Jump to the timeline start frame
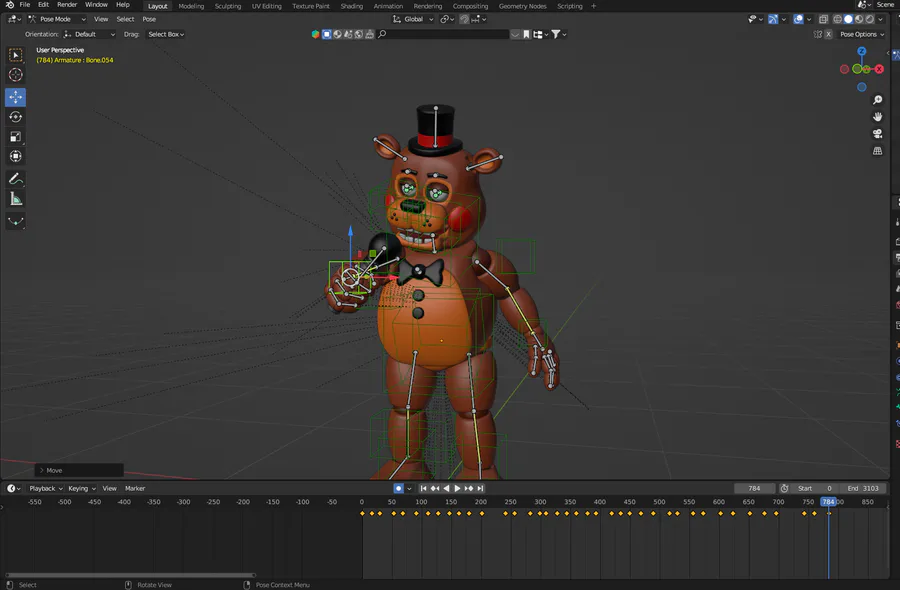The height and width of the screenshot is (590, 900). 424,488
